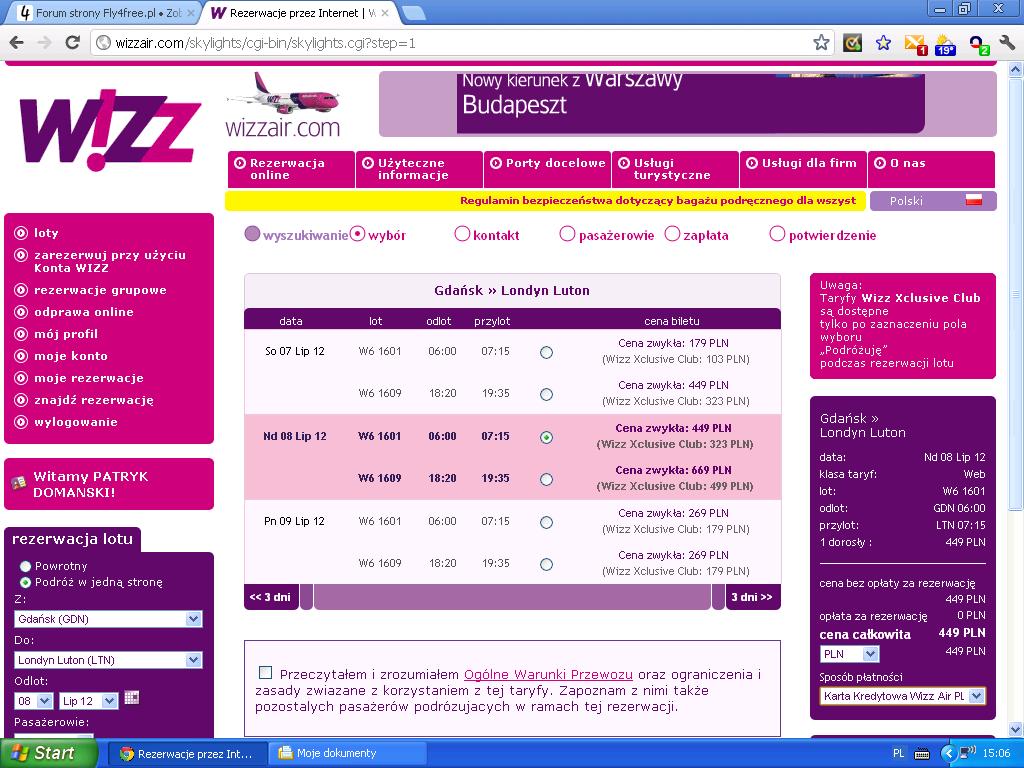Image resolution: width=1024 pixels, height=768 pixels.
Task: Open the Chrome wrench menu icon
Action: pyautogui.click(x=1006, y=43)
